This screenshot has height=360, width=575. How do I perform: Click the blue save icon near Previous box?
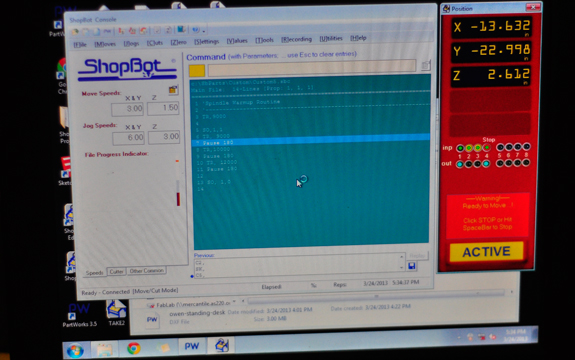tap(412, 266)
